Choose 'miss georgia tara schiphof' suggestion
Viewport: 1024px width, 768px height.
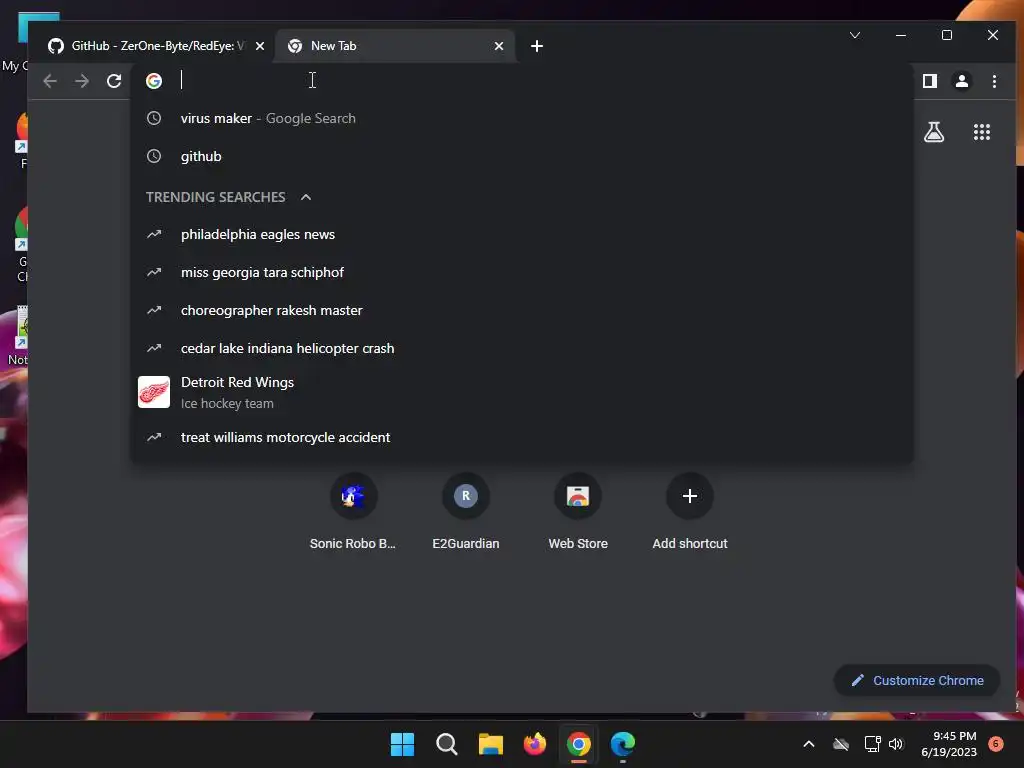click(x=521, y=272)
